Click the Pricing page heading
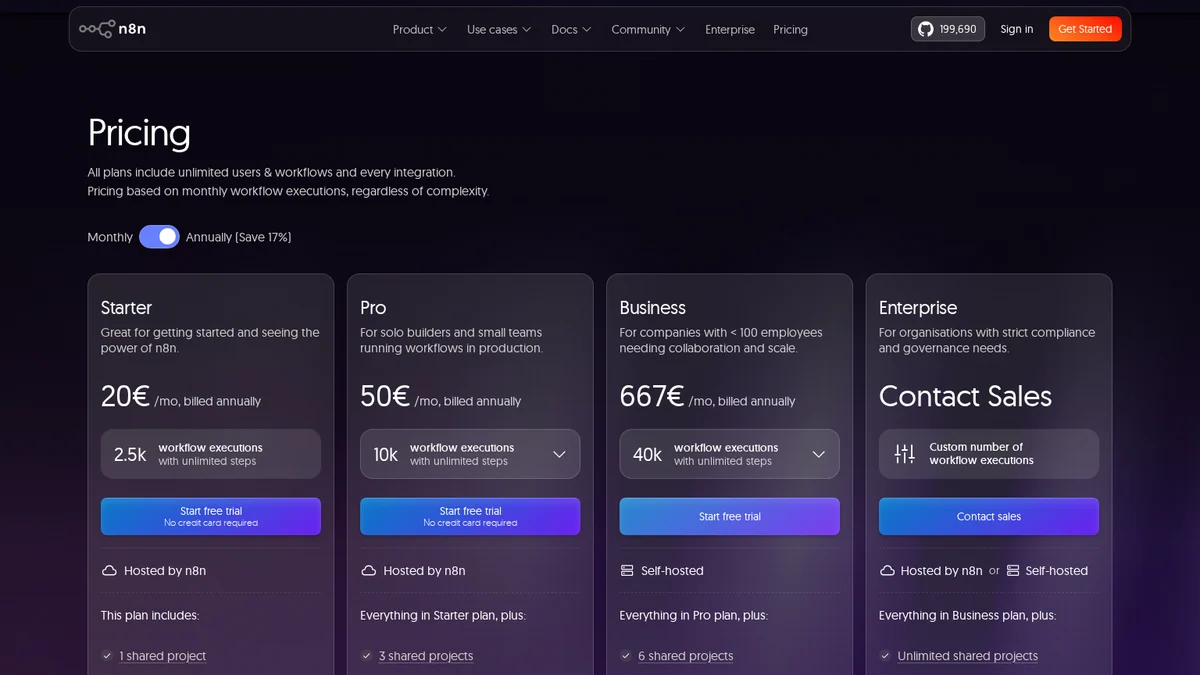The image size is (1200, 675). click(139, 133)
